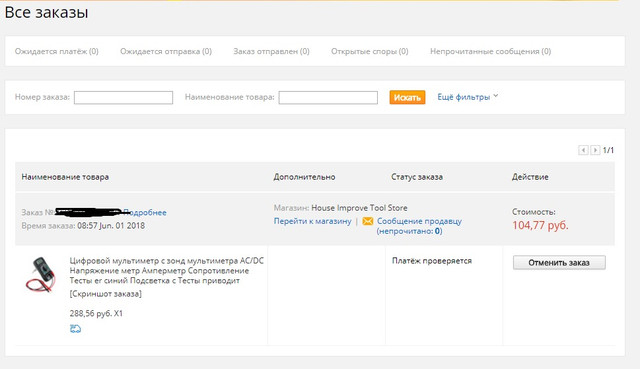Click the orange Искать button
The image size is (640, 369).
(x=407, y=98)
